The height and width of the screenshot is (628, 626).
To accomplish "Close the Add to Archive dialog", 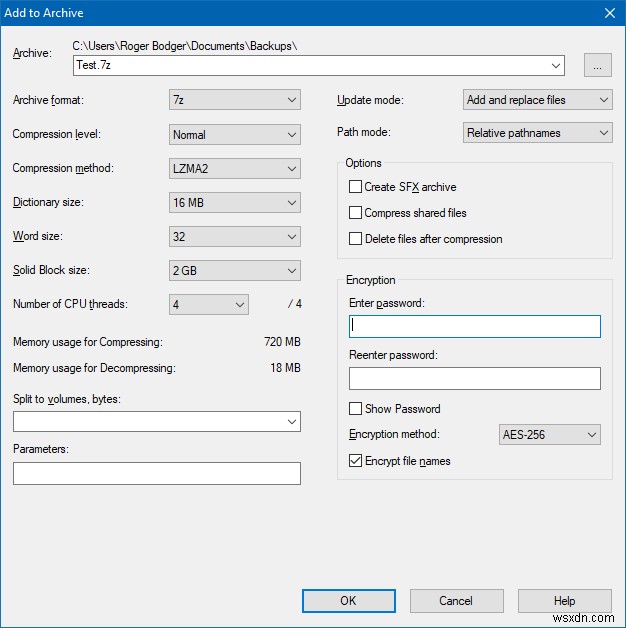I will [610, 13].
